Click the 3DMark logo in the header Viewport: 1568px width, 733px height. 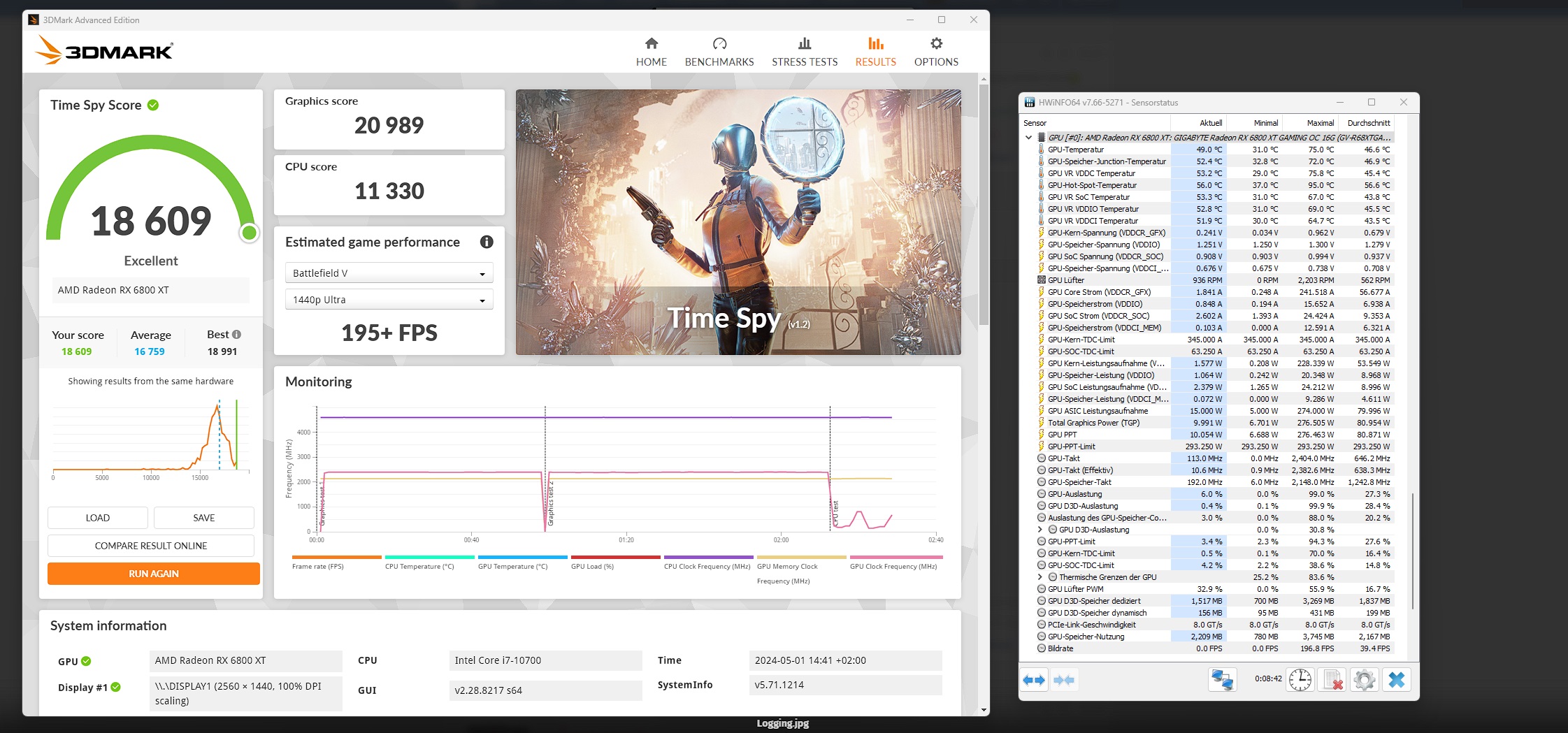pos(104,50)
